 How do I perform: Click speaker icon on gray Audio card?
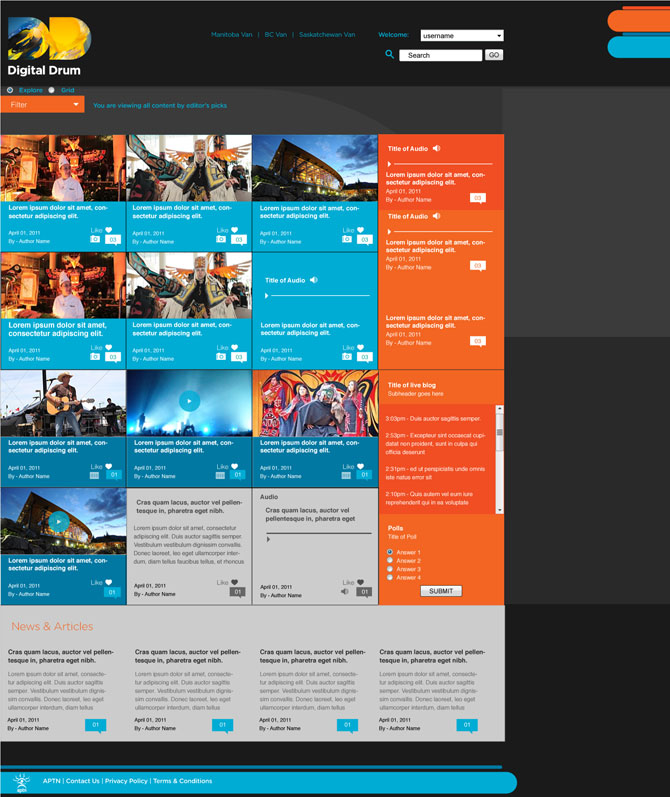(345, 592)
